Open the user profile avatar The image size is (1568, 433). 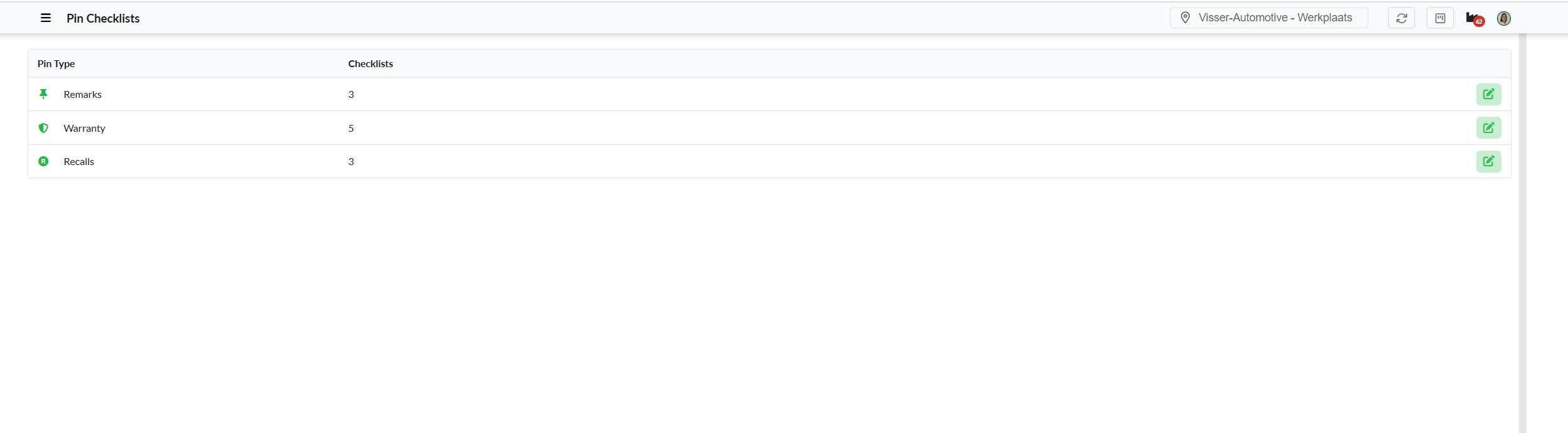[x=1503, y=19]
